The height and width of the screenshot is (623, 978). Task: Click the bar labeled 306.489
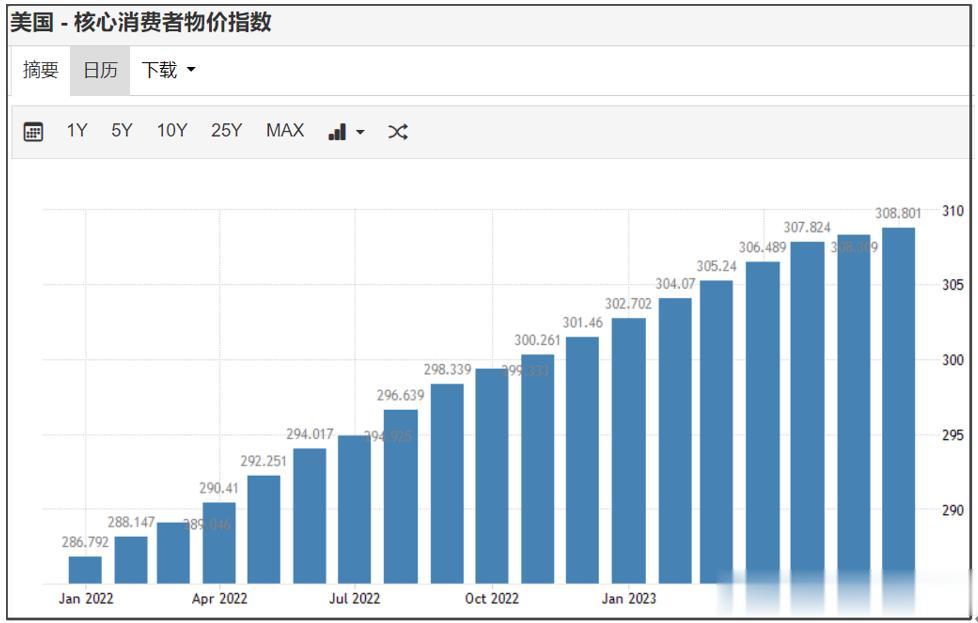pos(763,423)
